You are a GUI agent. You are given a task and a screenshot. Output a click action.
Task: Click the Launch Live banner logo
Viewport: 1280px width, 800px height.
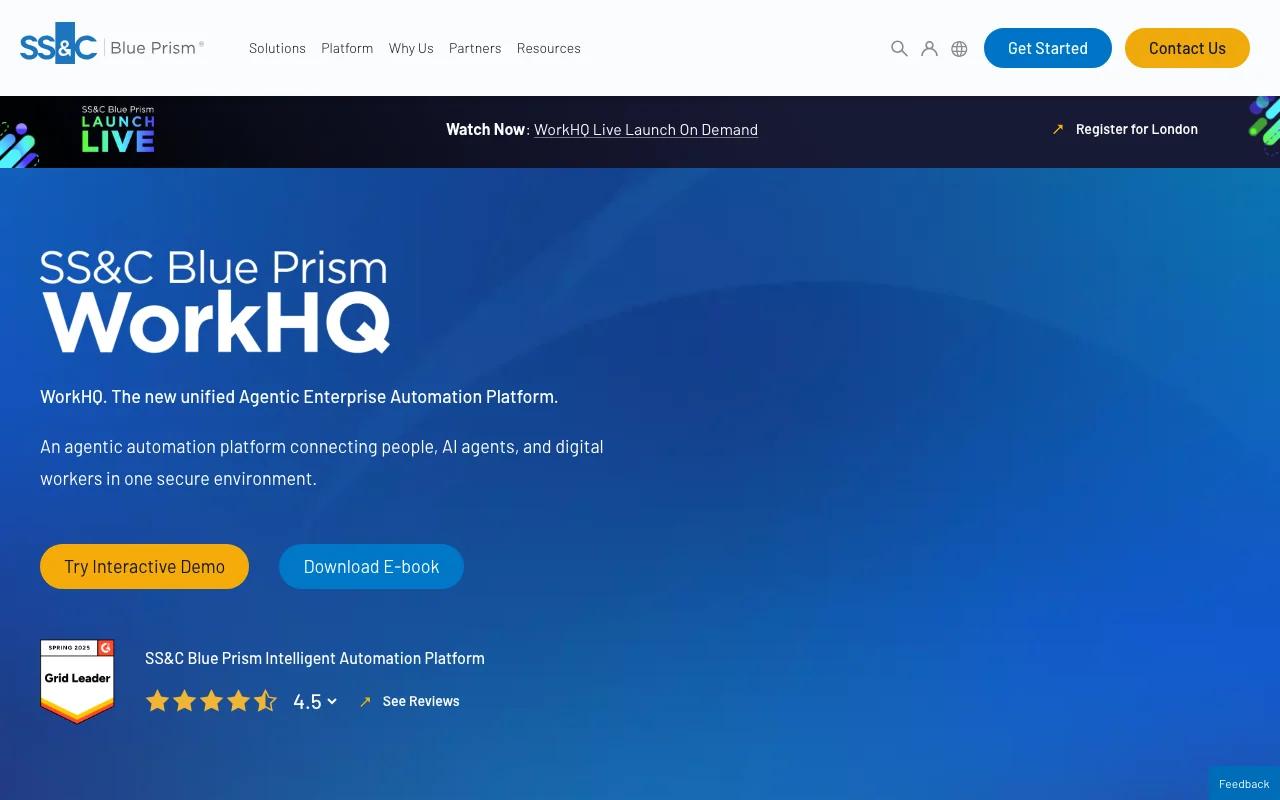118,130
